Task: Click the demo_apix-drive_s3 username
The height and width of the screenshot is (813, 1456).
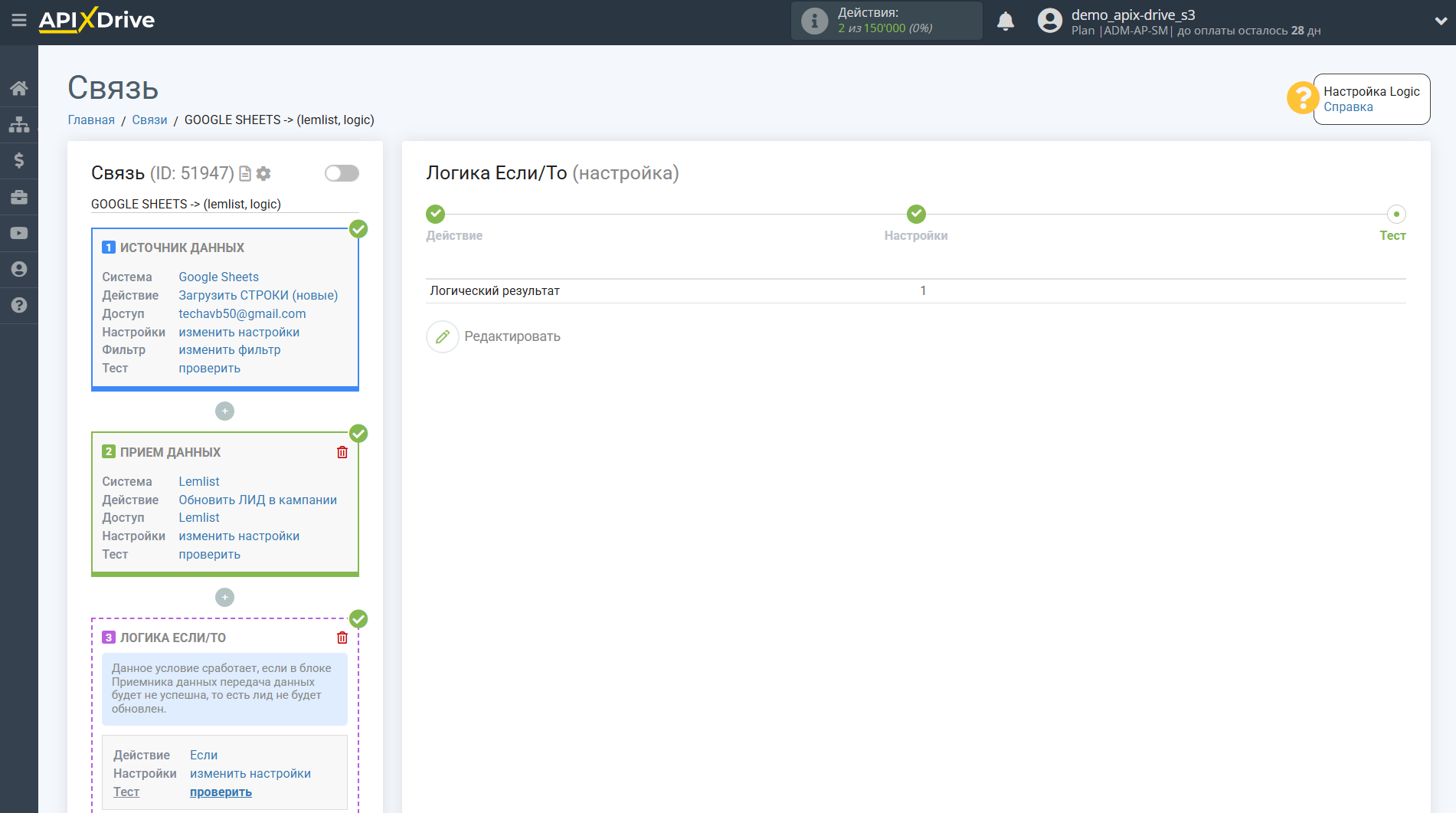Action: (1133, 15)
